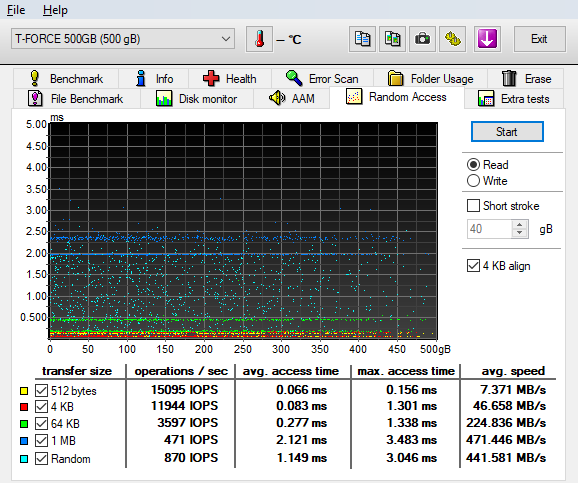The image size is (578, 483).
Task: Start the random access test
Action: coord(507,132)
